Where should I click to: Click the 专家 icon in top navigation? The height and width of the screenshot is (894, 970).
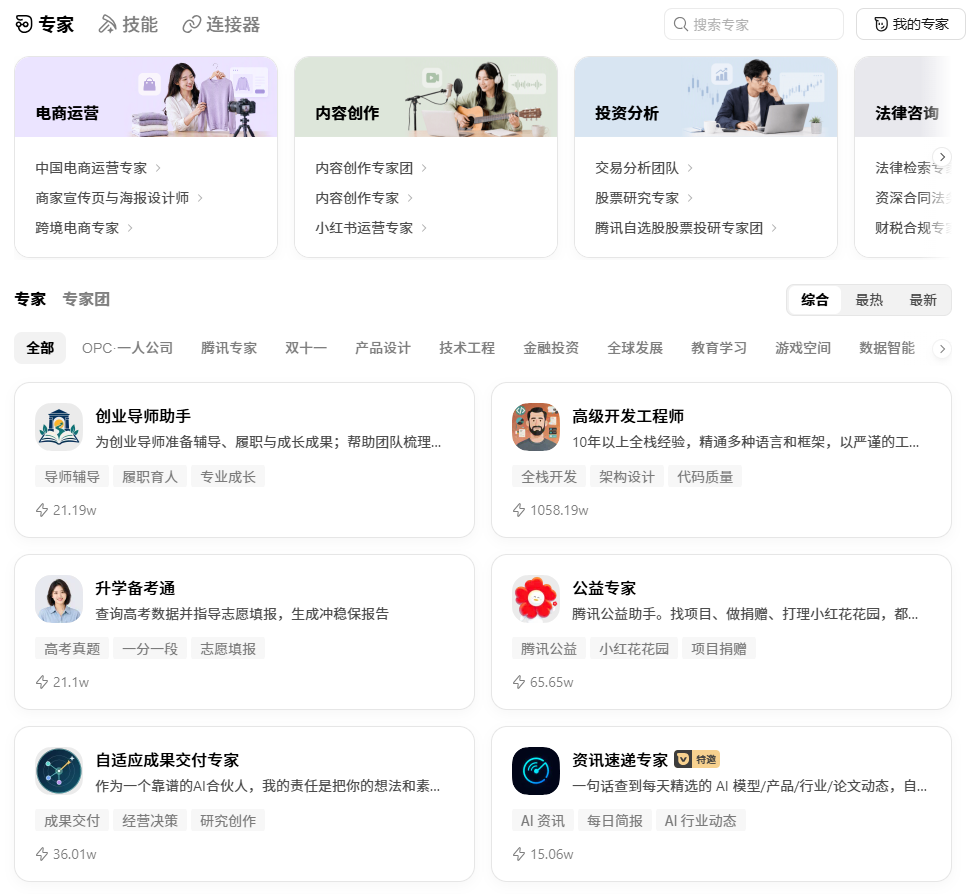coord(24,24)
